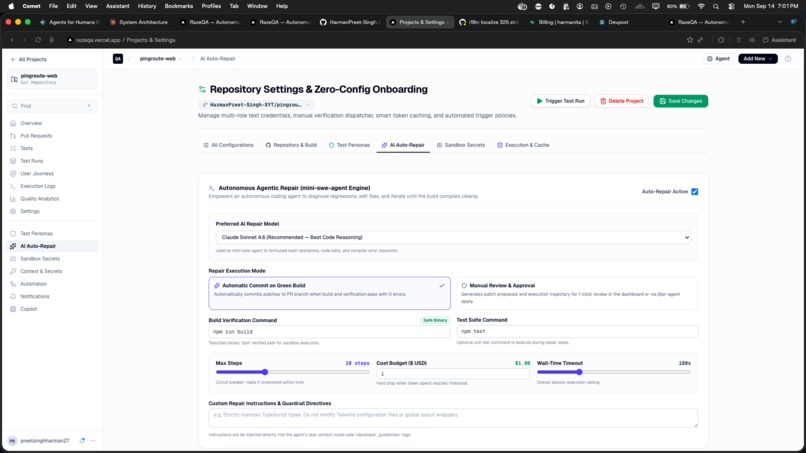Open macOS Control Center icon
This screenshot has height=453, width=806.
[731, 6]
